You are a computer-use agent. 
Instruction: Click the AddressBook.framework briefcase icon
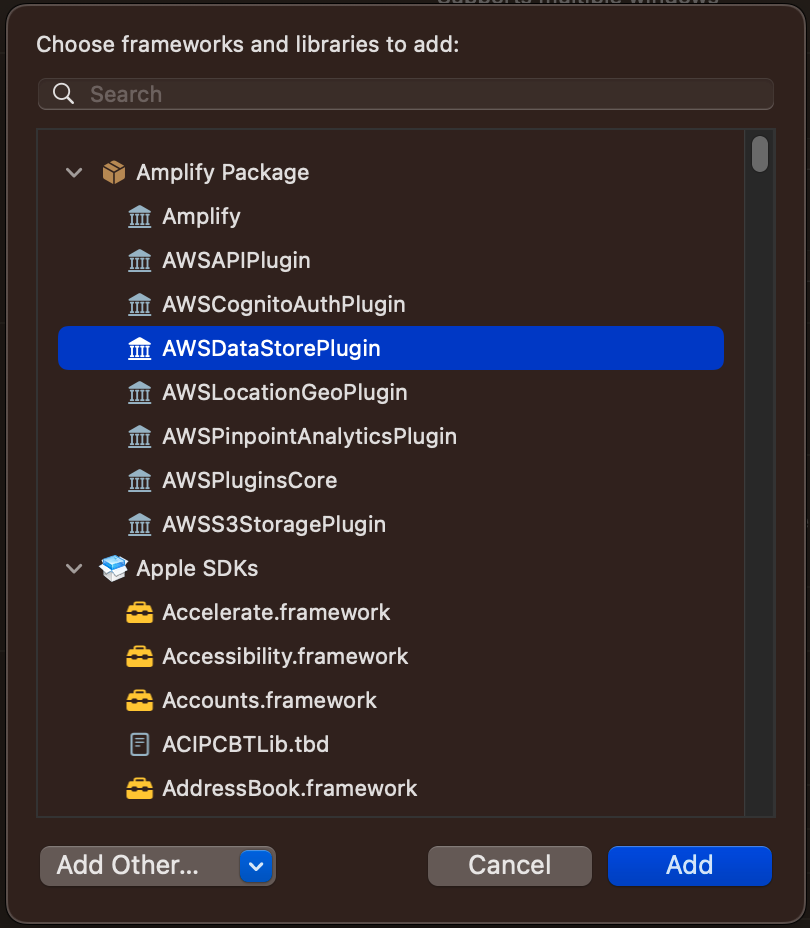pos(140,788)
